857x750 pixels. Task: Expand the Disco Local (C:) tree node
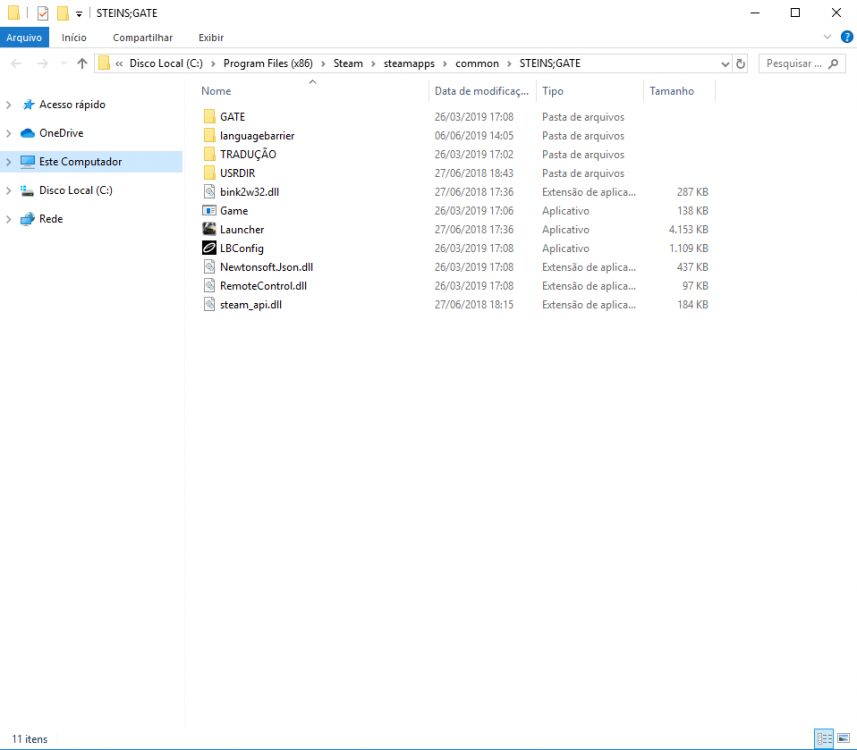pyautogui.click(x=8, y=190)
